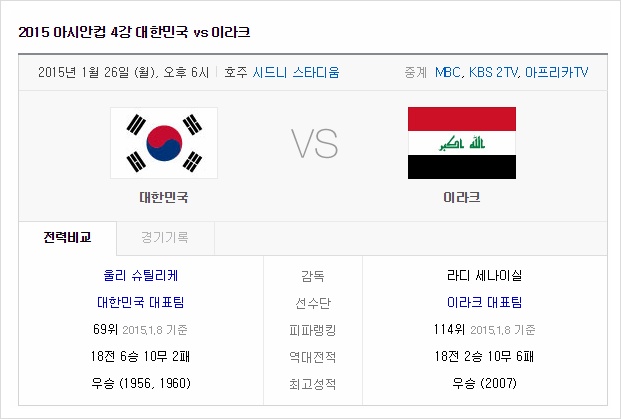The image size is (621, 419).
Task: Click the 이라크 team name under flag
Action: point(461,198)
